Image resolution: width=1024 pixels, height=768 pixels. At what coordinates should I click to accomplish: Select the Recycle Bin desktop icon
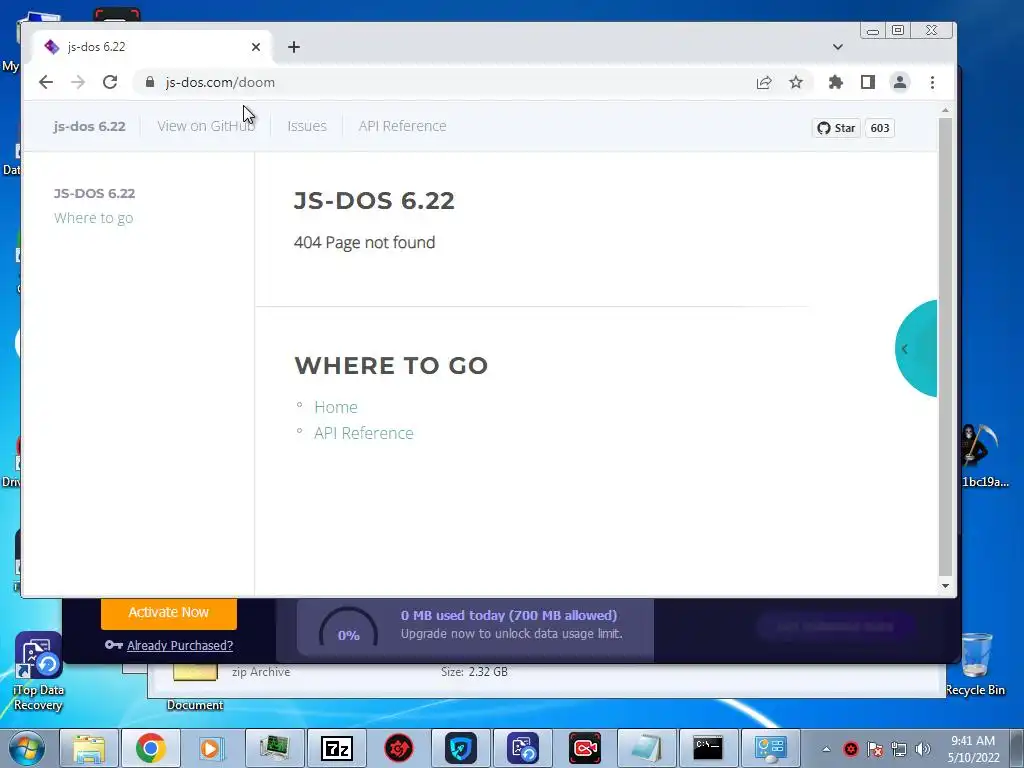pos(975,664)
